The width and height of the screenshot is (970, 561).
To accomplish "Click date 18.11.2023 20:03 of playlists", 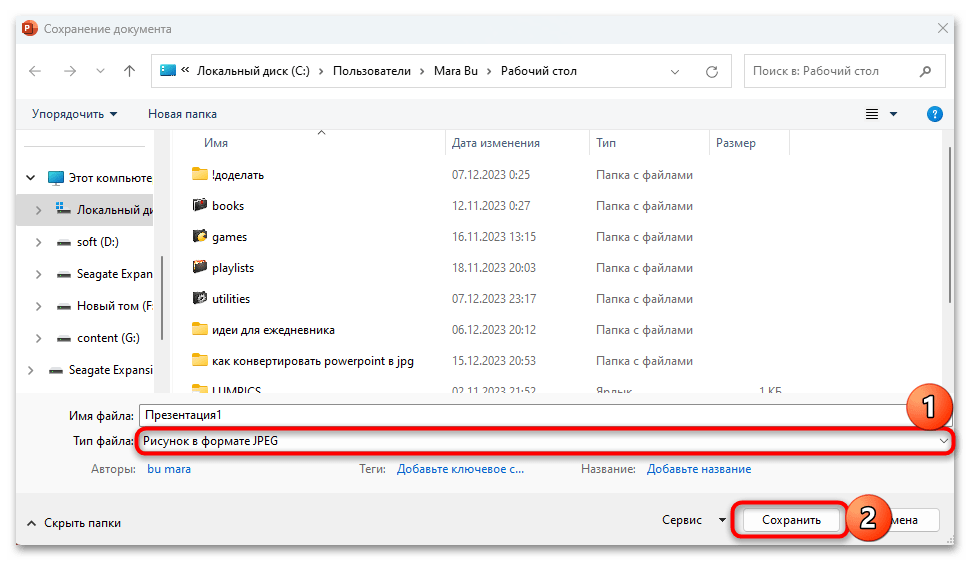I will [494, 268].
